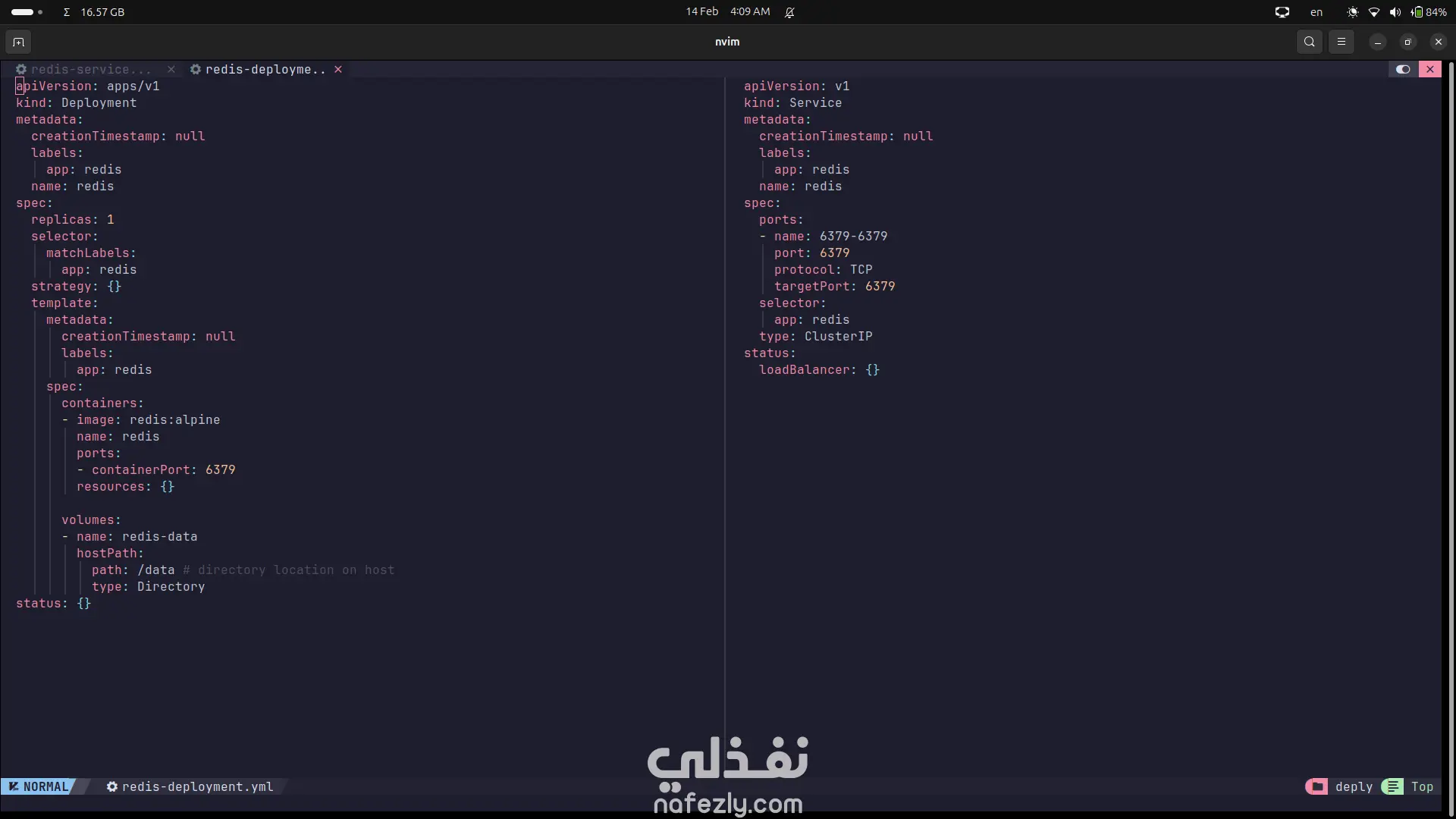Image resolution: width=1456 pixels, height=819 pixels.
Task: Click the pink folder icon near deply
Action: point(1316,786)
